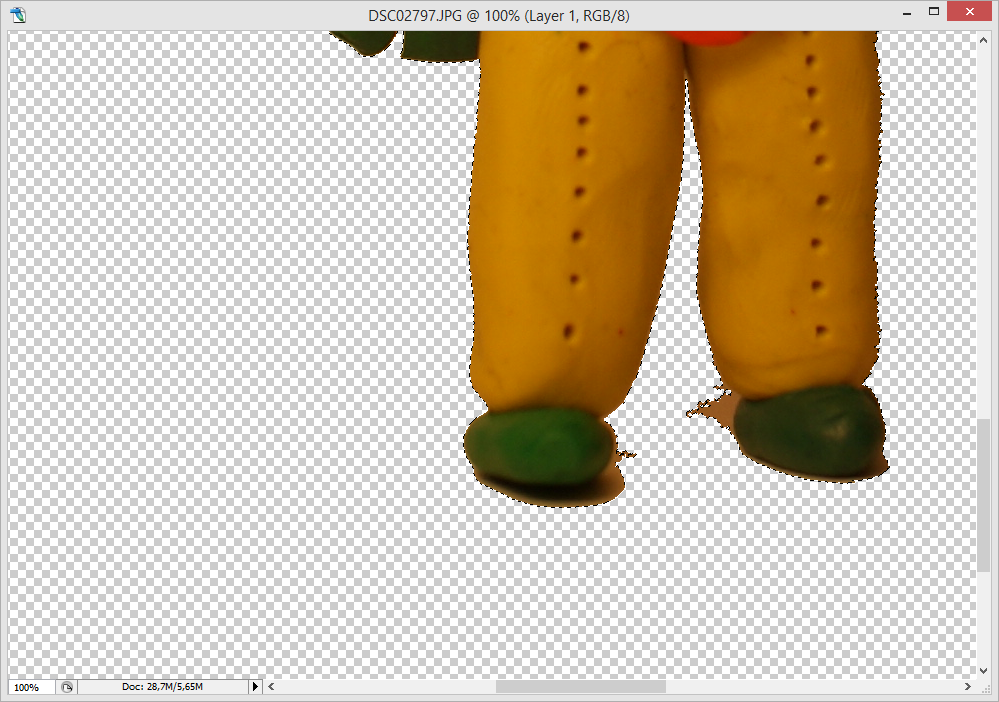The image size is (999, 702).
Task: Click the vertical scrollbar thumb
Action: tap(983, 495)
